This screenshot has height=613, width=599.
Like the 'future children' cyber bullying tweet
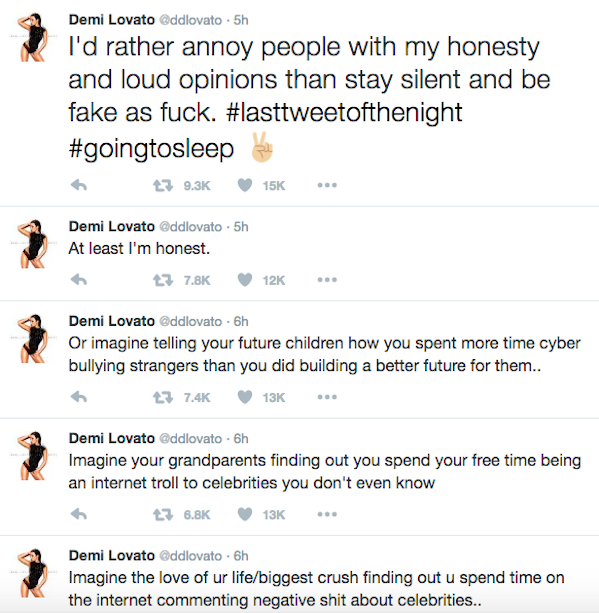click(x=245, y=397)
